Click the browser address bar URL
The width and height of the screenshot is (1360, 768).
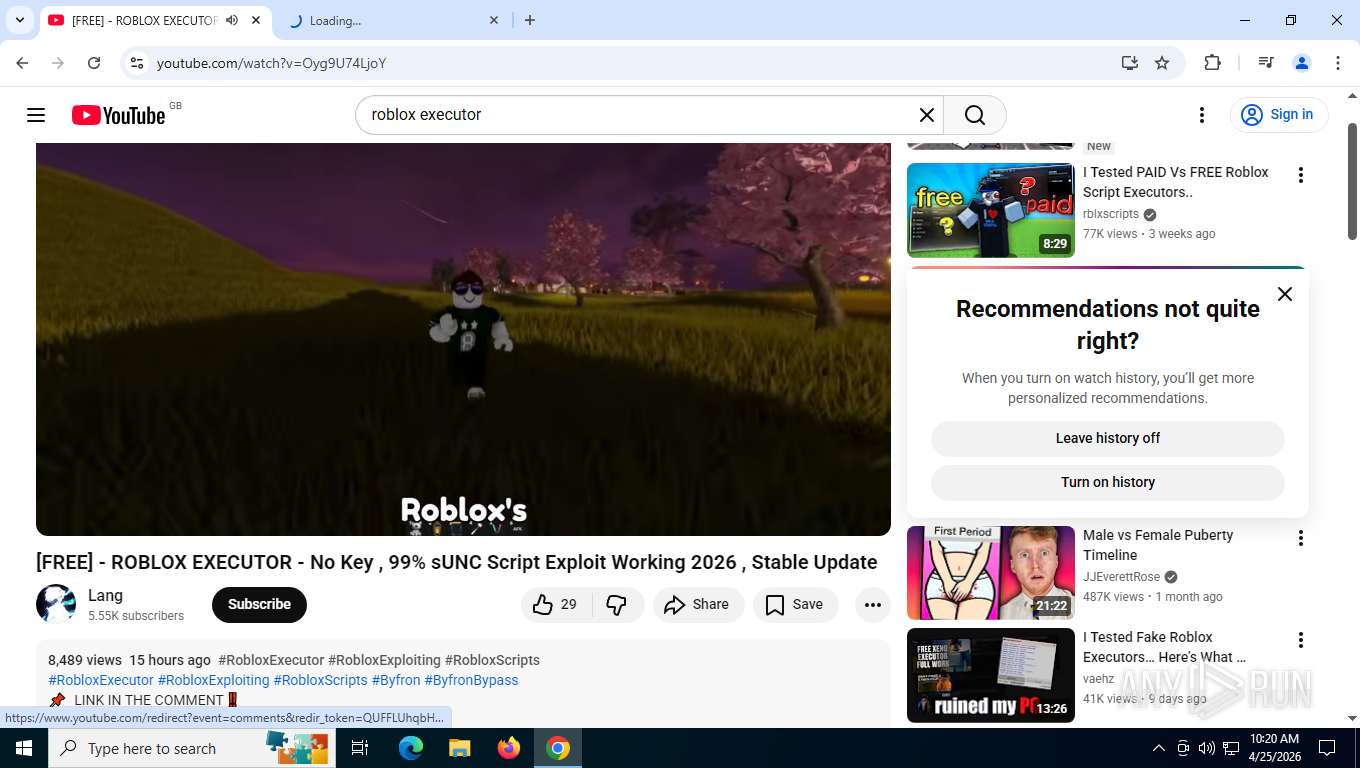click(x=271, y=63)
